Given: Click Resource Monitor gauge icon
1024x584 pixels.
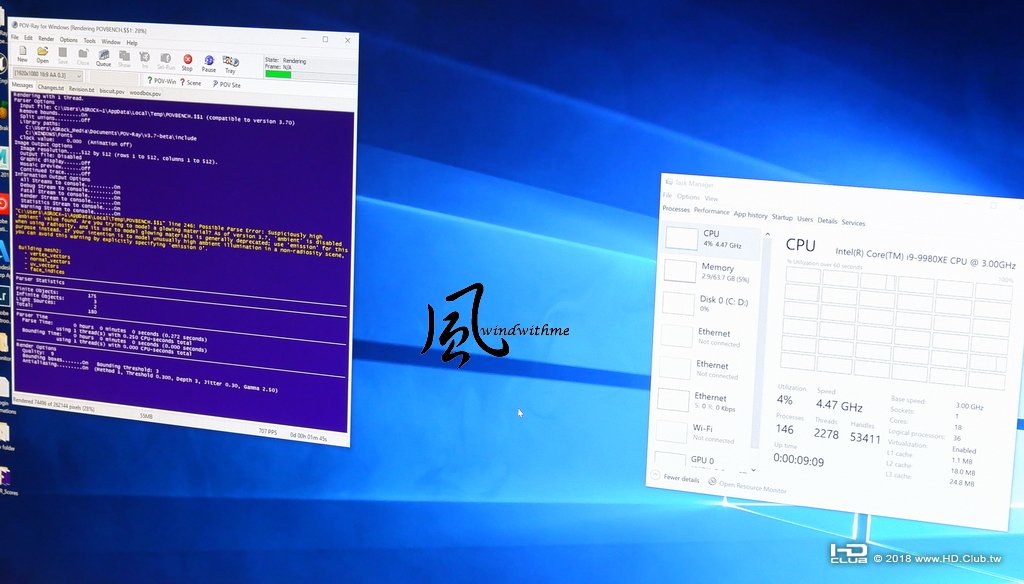Looking at the screenshot, I should [712, 482].
